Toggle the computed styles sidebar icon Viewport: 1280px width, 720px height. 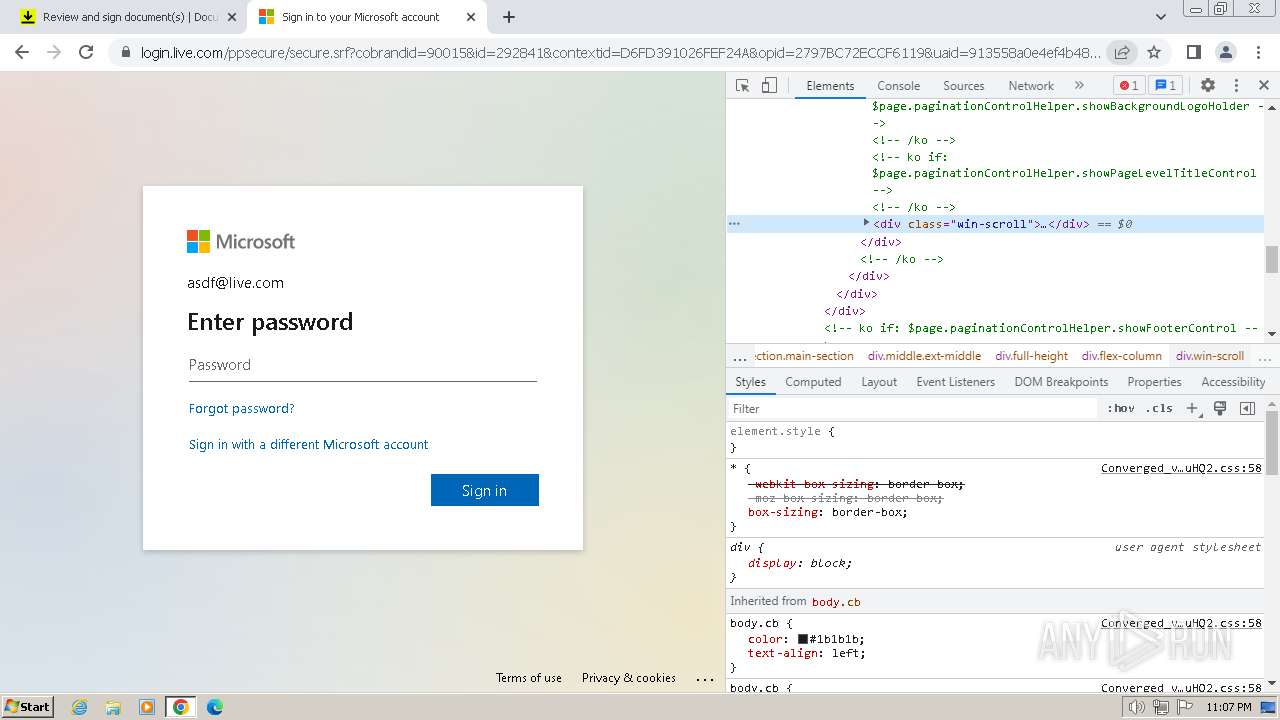[x=1247, y=408]
